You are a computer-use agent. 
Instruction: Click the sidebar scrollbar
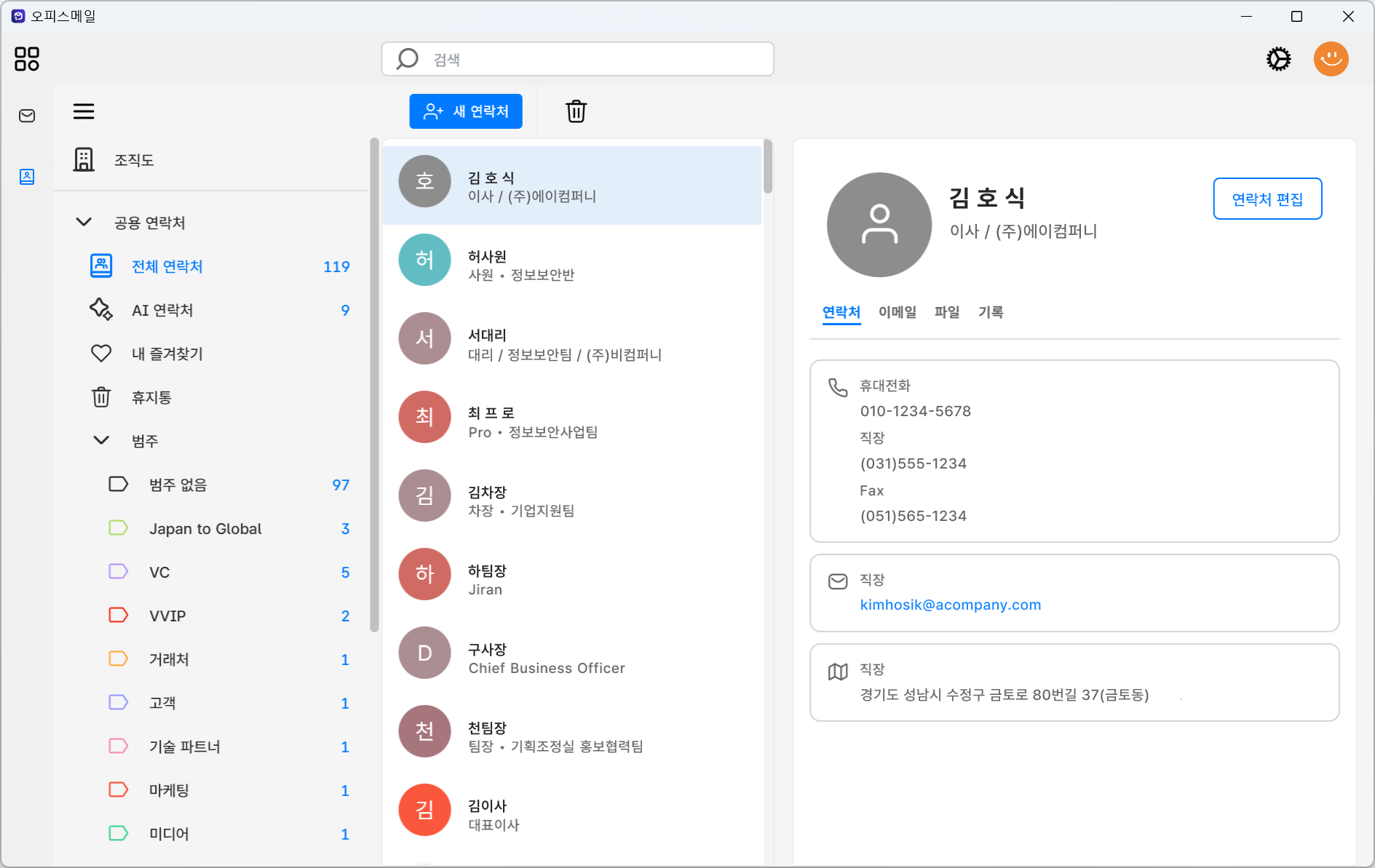click(x=375, y=385)
